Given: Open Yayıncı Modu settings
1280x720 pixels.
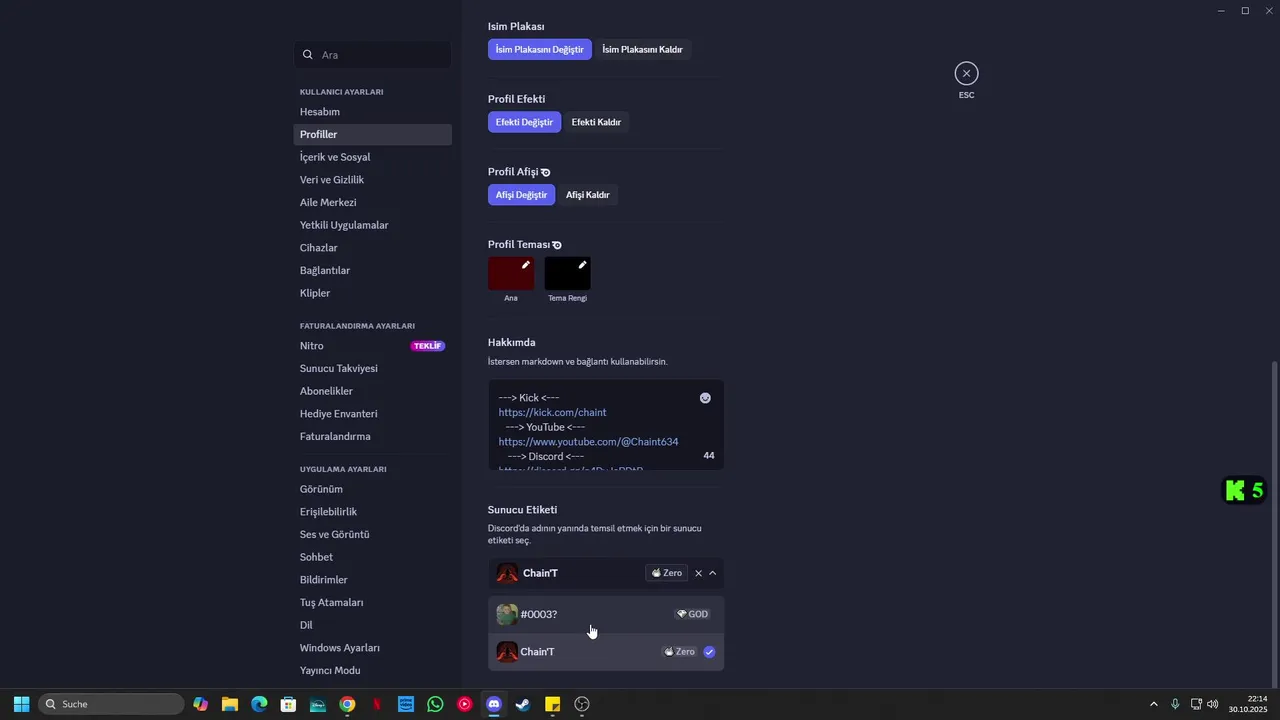Looking at the screenshot, I should point(373,671).
